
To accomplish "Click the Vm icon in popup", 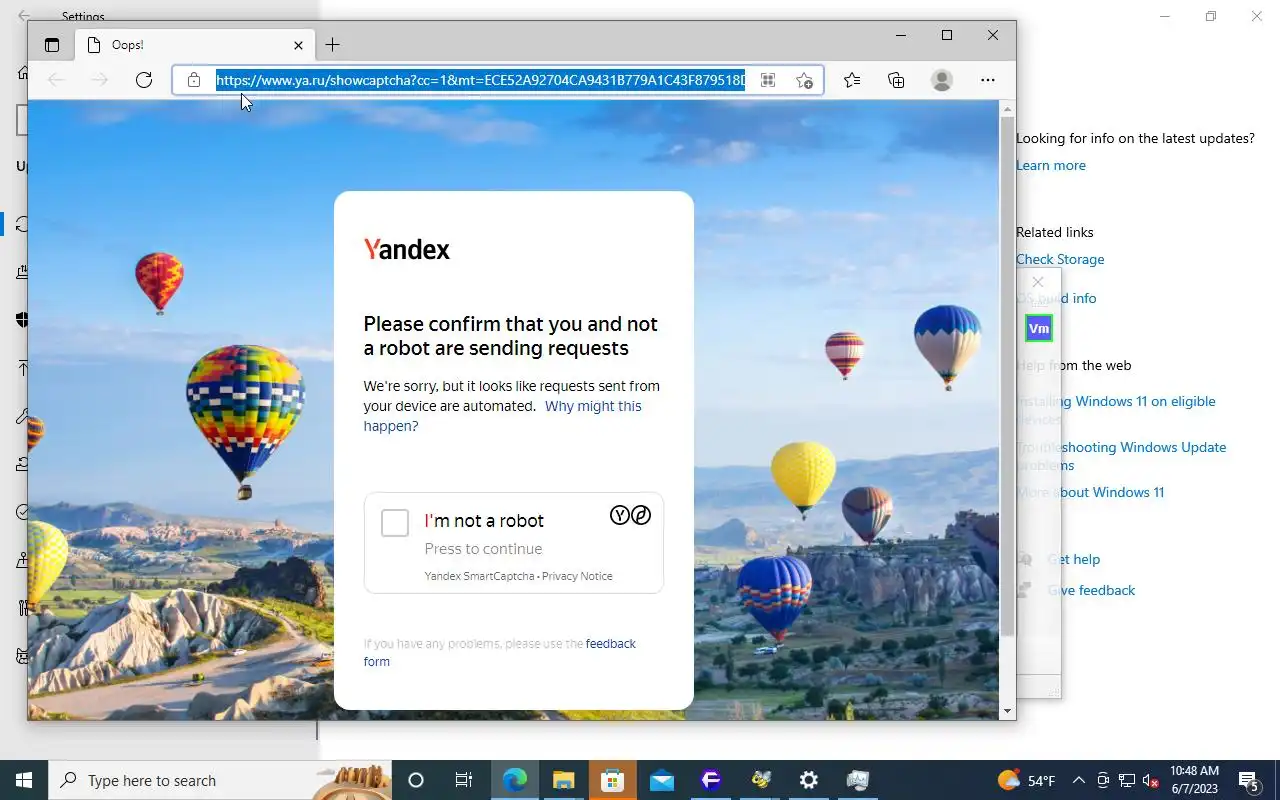I will coord(1039,328).
